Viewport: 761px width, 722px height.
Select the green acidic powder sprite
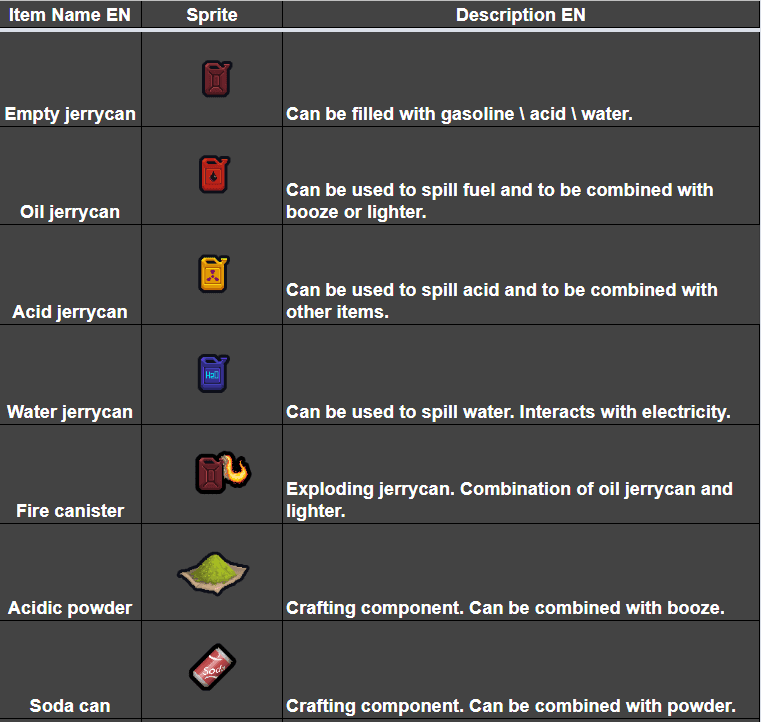213,571
